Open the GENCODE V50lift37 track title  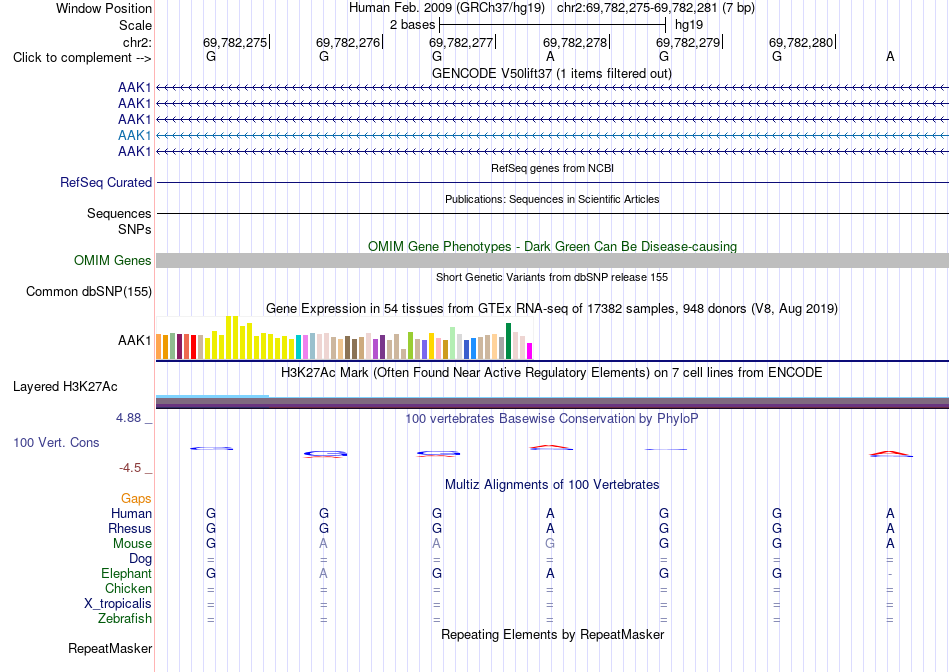(551, 73)
